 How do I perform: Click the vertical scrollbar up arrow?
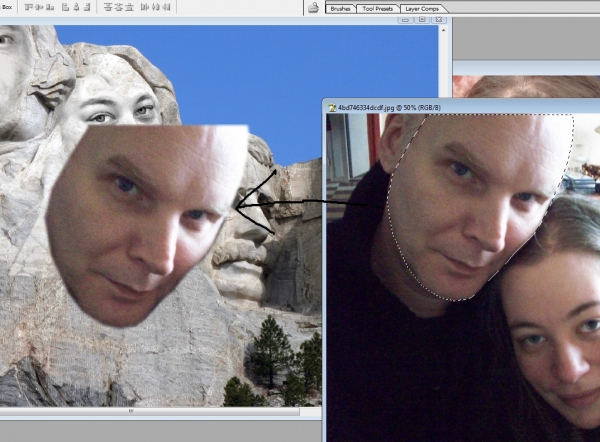(x=443, y=30)
